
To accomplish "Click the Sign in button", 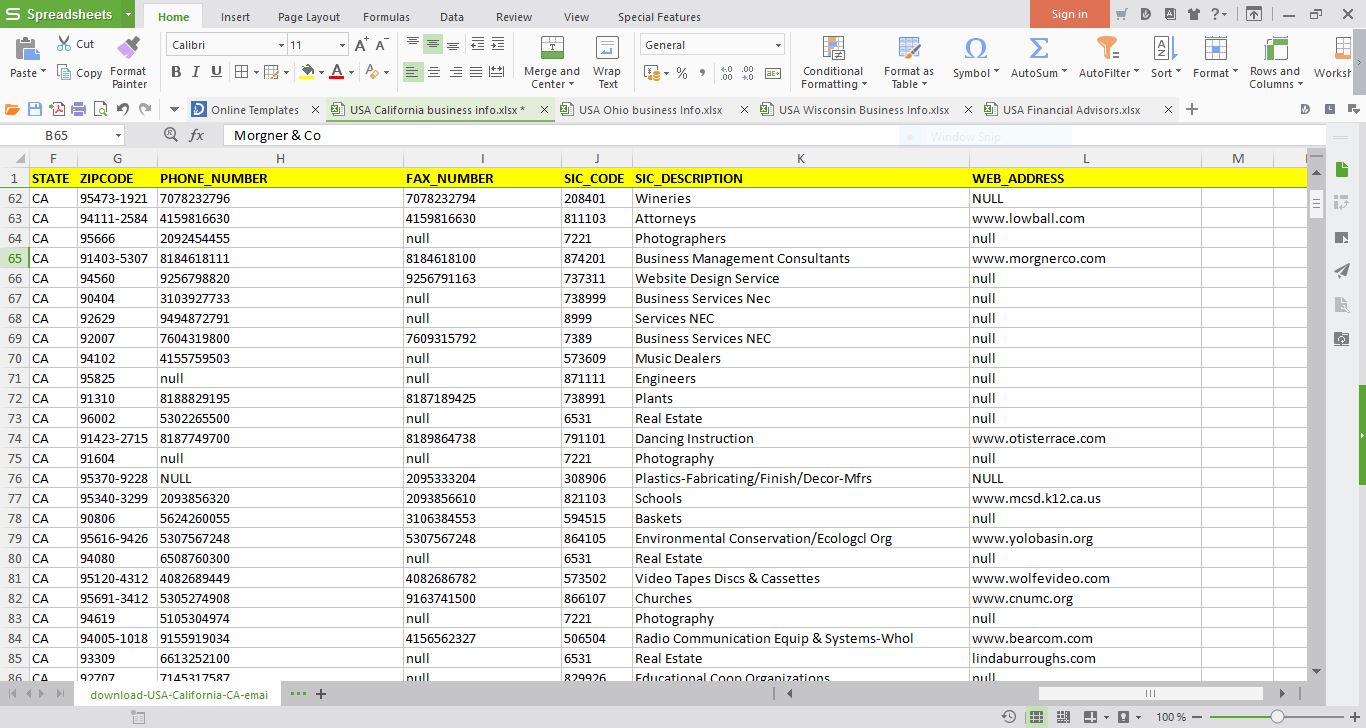I will point(1068,14).
